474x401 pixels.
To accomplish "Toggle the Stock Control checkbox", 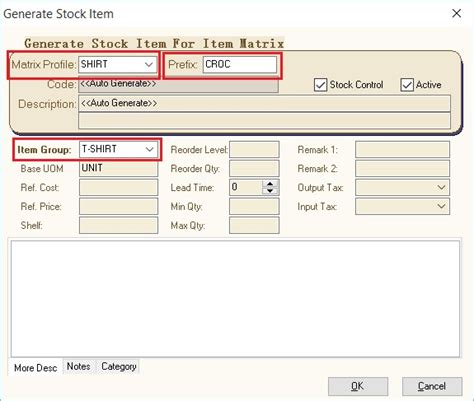I will tap(320, 85).
